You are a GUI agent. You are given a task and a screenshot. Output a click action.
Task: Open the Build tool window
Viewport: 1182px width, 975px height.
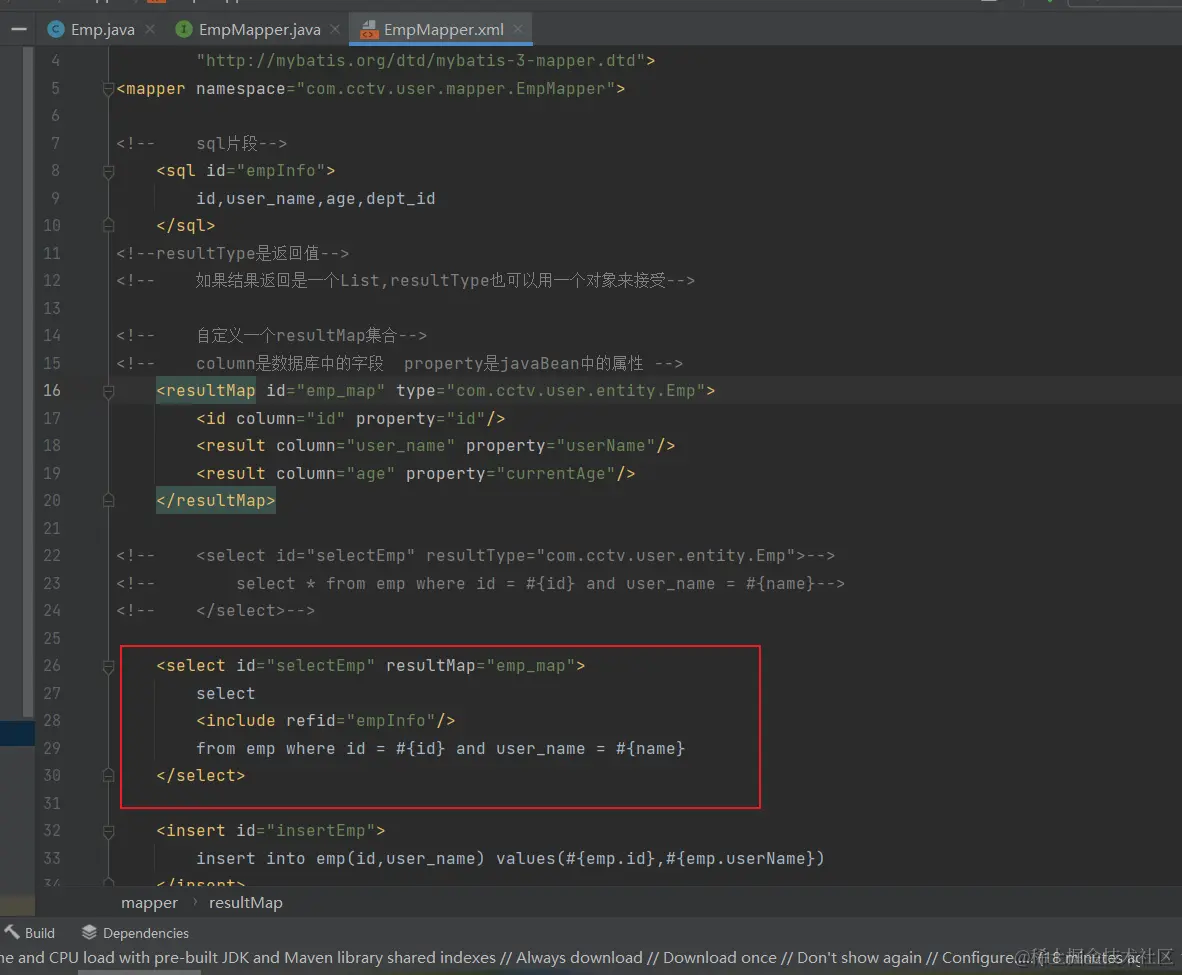30,933
